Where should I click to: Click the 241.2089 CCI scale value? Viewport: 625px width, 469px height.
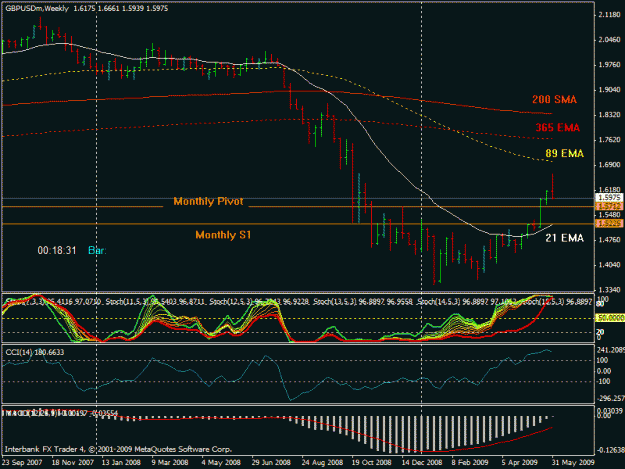tap(610, 350)
